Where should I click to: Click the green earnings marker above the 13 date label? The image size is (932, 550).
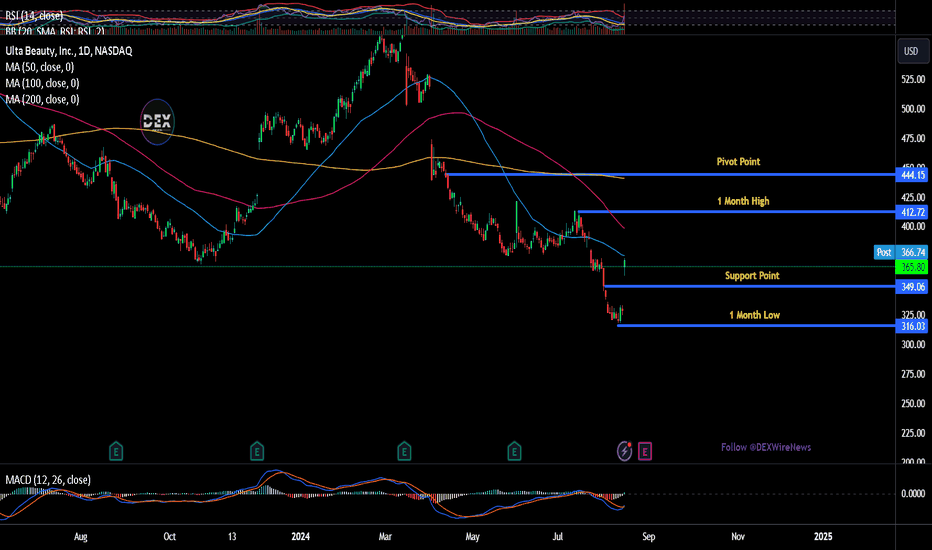point(257,451)
